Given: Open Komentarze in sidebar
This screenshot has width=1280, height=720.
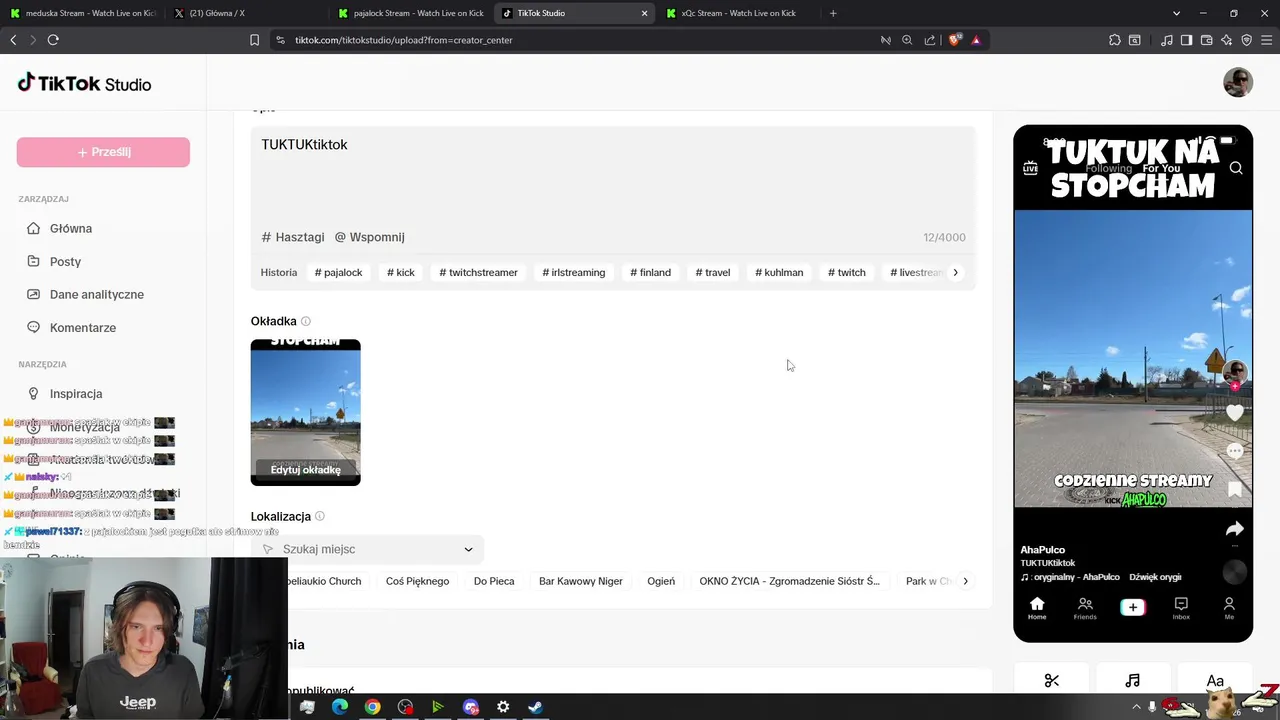Looking at the screenshot, I should coord(83,327).
